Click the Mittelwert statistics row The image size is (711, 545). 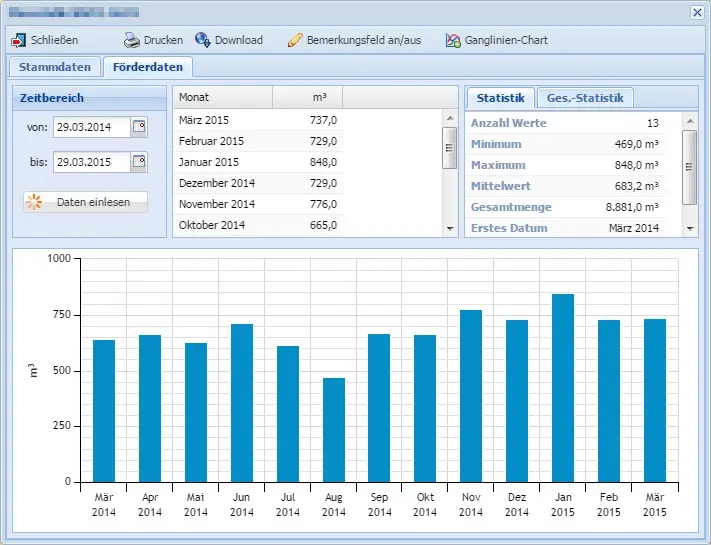[x=565, y=186]
